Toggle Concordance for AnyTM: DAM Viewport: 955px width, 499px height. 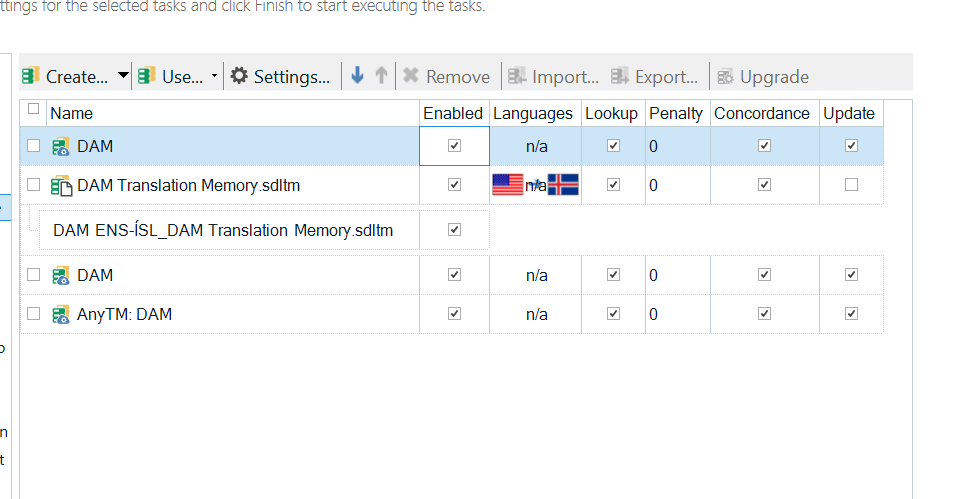pyautogui.click(x=764, y=314)
